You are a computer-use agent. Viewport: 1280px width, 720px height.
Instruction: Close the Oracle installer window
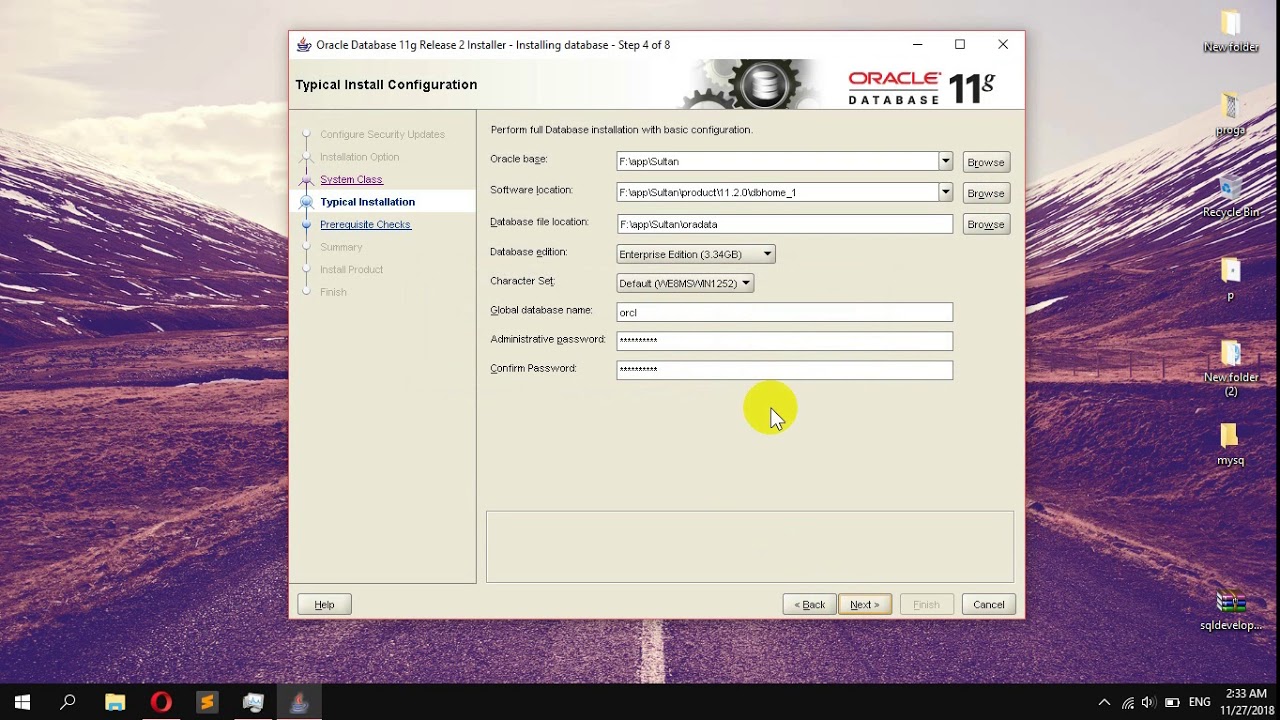pos(1003,45)
